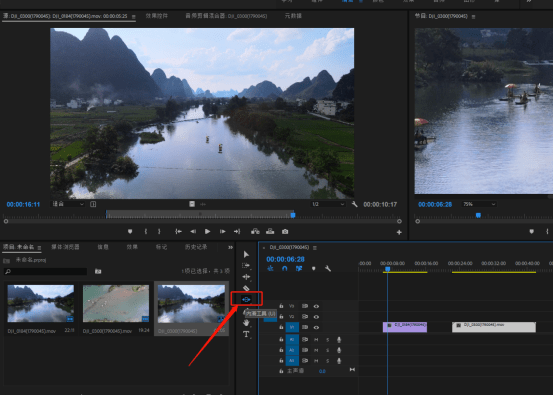This screenshot has width=553, height=395.
Task: Expand project panel overflow tabs chevron
Action: pyautogui.click(x=230, y=247)
